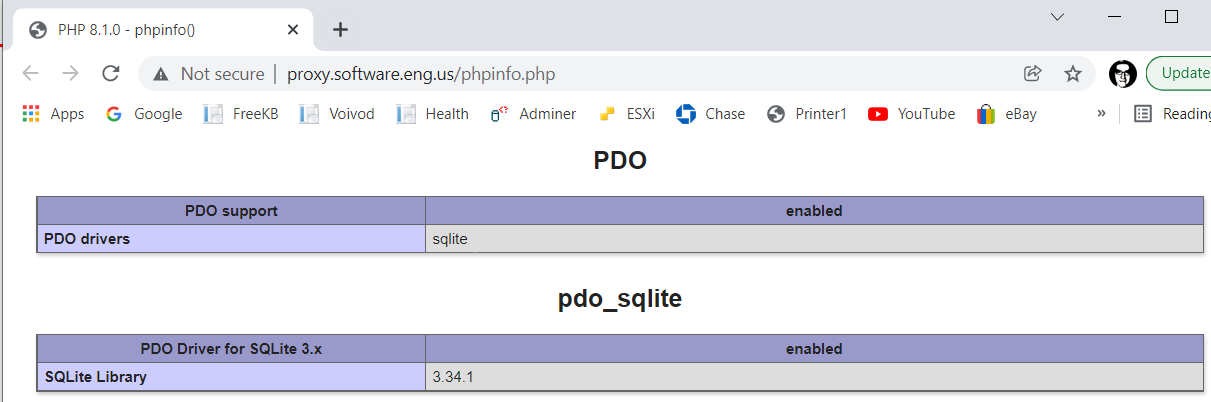Image resolution: width=1211 pixels, height=402 pixels.
Task: Bookmark this page with star icon
Action: [1073, 73]
